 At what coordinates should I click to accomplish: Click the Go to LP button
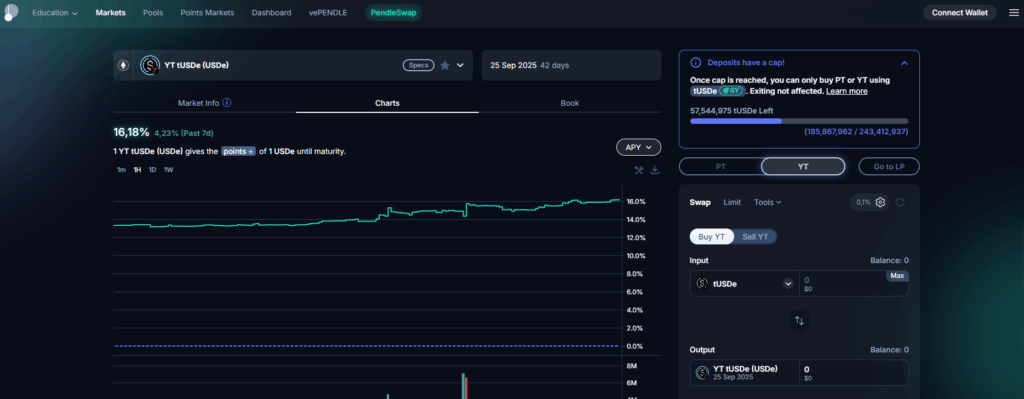(889, 167)
